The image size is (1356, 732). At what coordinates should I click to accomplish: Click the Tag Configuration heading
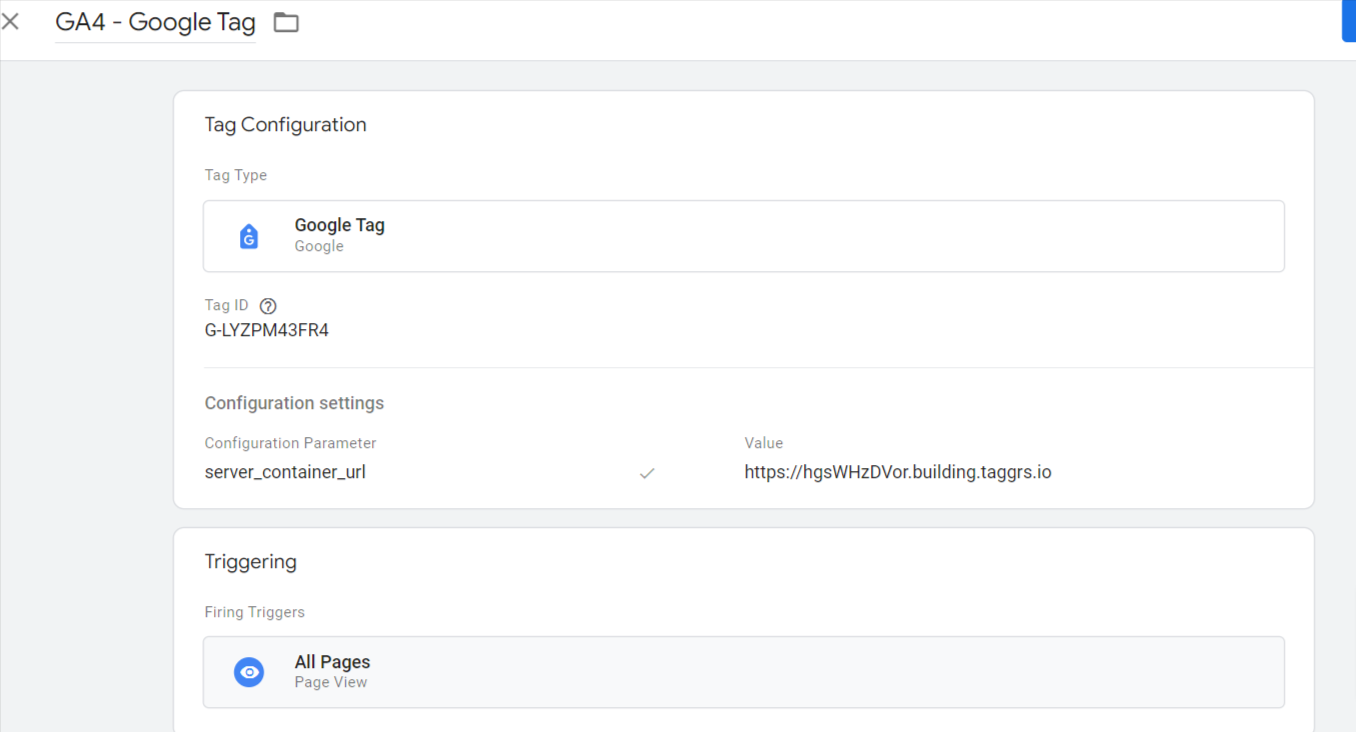[x=285, y=125]
